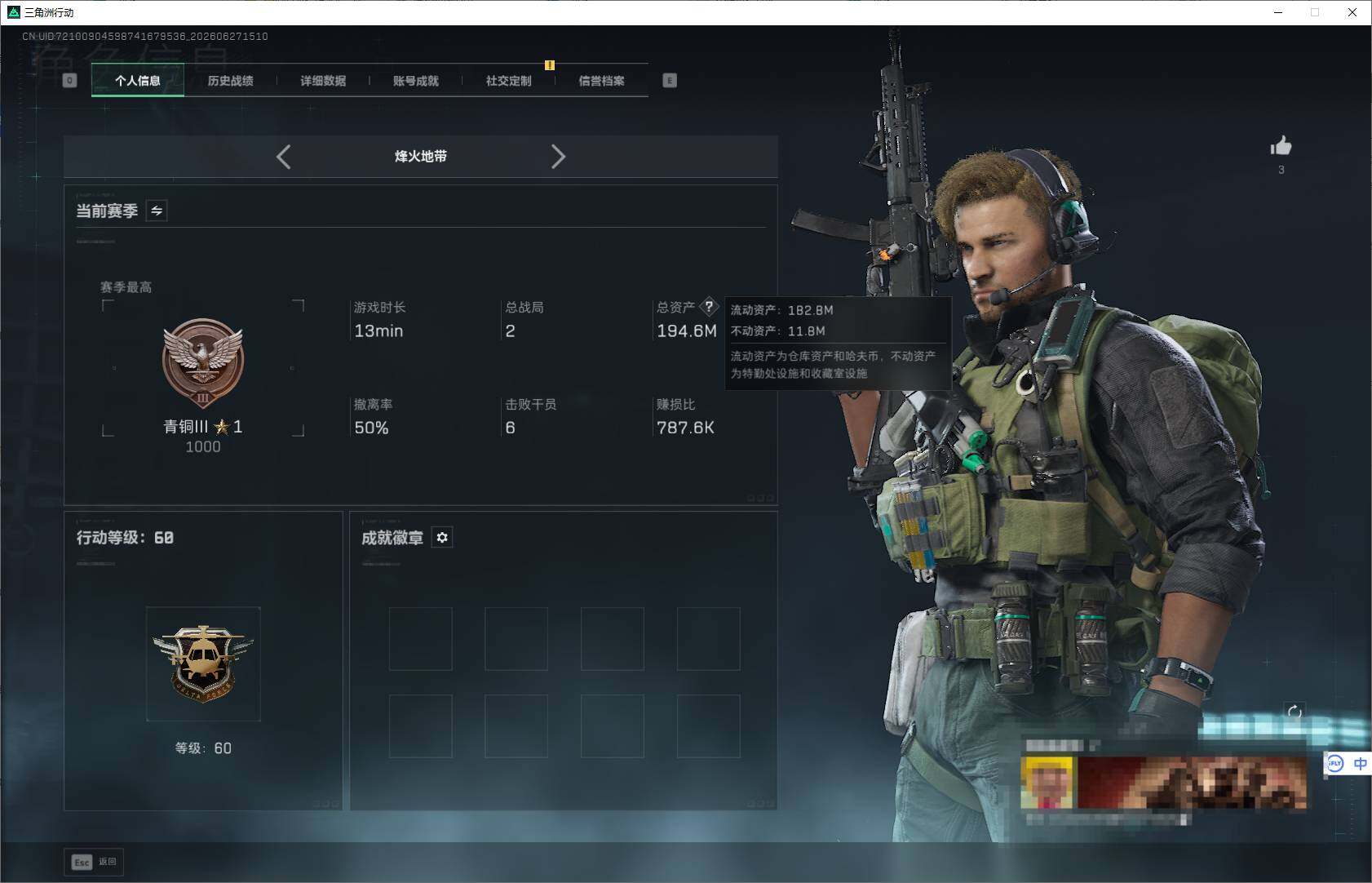1372x883 pixels.
Task: Click the CN UID text at top
Action: click(144, 37)
